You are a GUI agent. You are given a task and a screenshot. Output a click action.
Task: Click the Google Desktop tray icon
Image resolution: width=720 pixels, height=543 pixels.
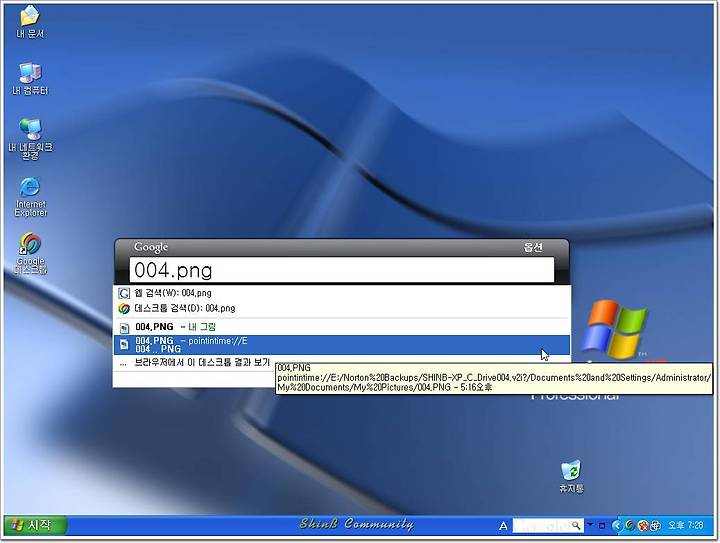(x=630, y=526)
